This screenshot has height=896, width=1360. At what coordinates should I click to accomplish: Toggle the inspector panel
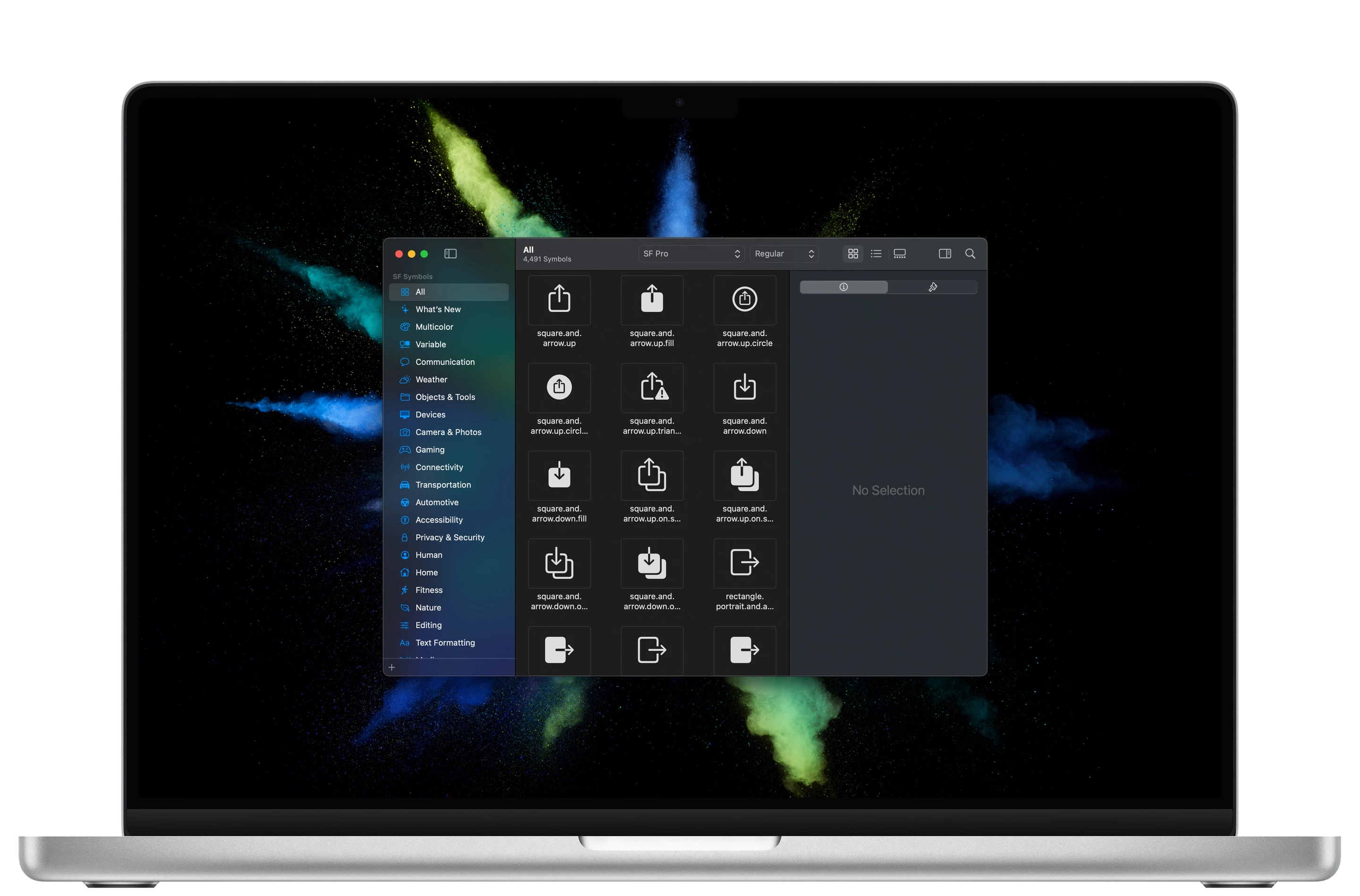pyautogui.click(x=944, y=254)
